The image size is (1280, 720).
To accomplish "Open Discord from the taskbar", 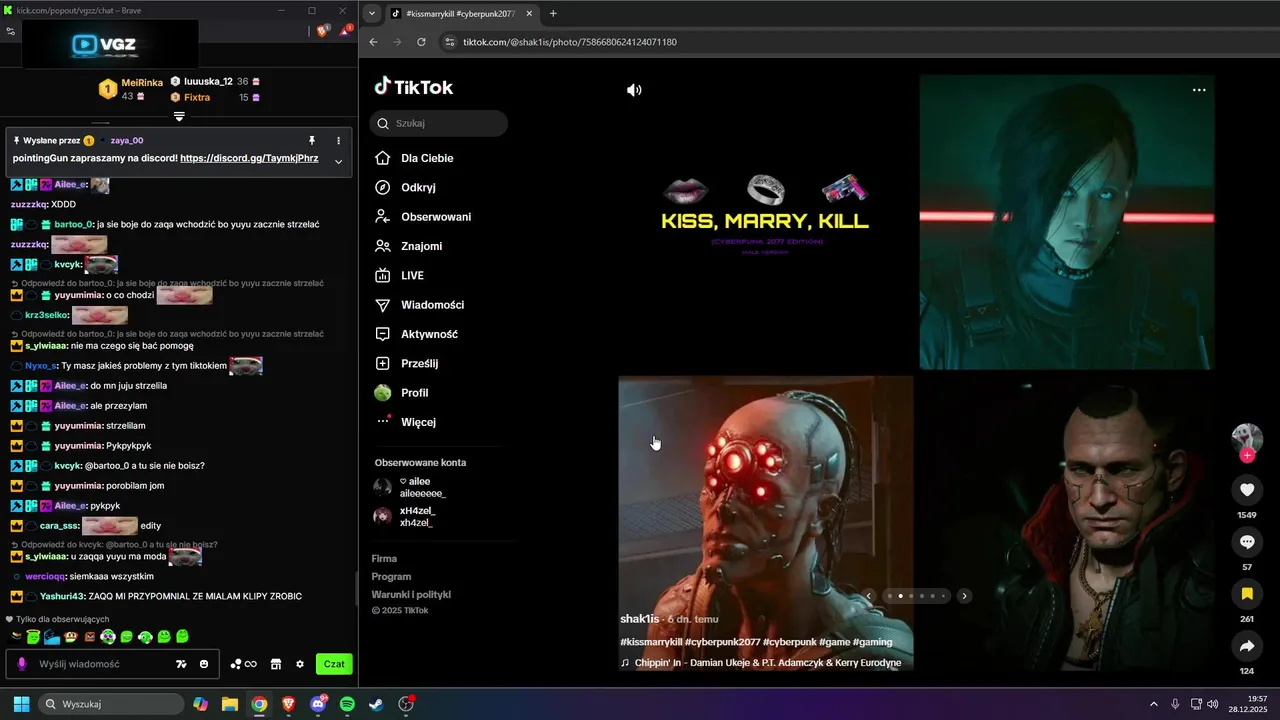I will click(318, 704).
